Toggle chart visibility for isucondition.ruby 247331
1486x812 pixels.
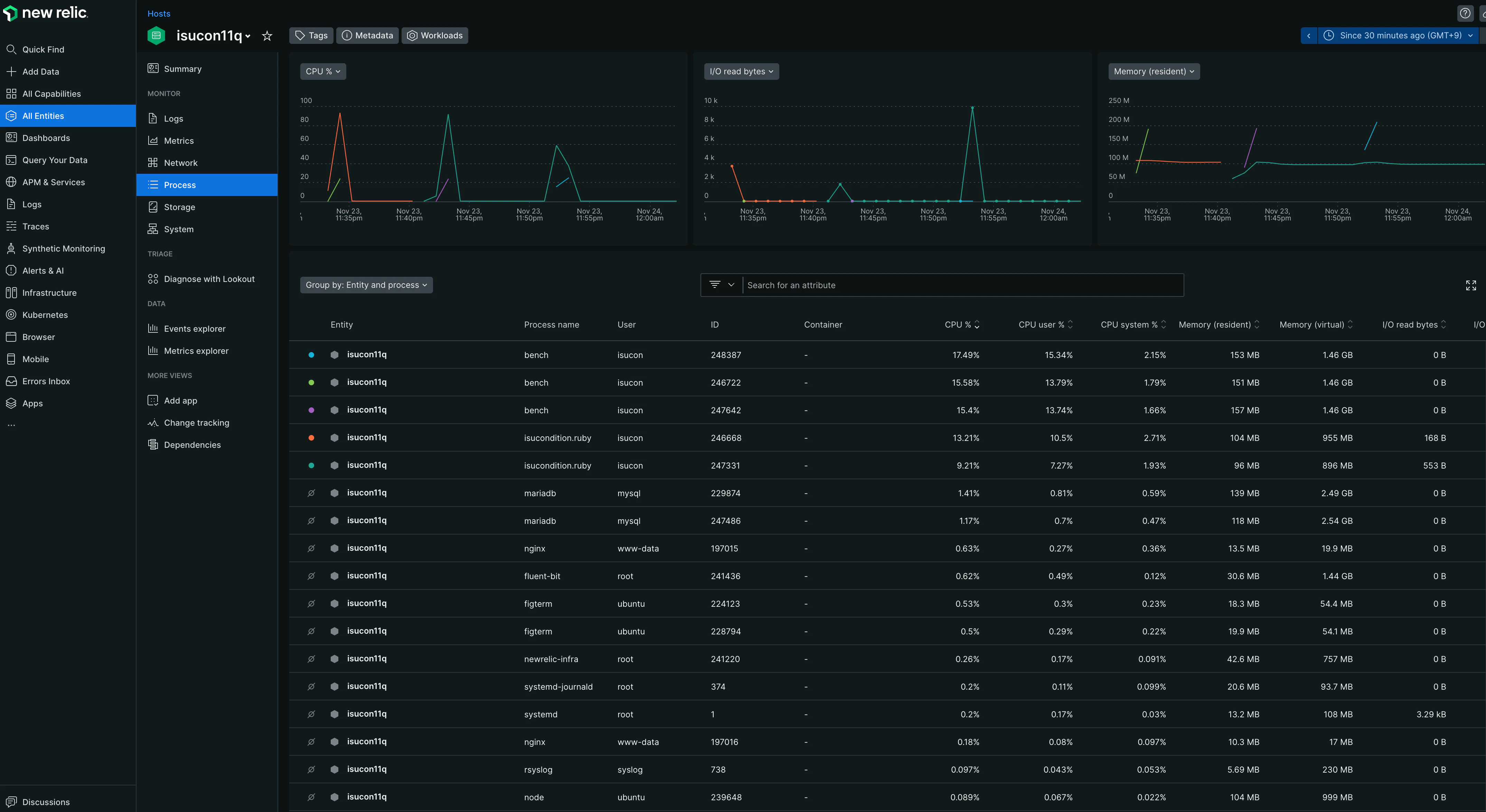click(x=311, y=465)
